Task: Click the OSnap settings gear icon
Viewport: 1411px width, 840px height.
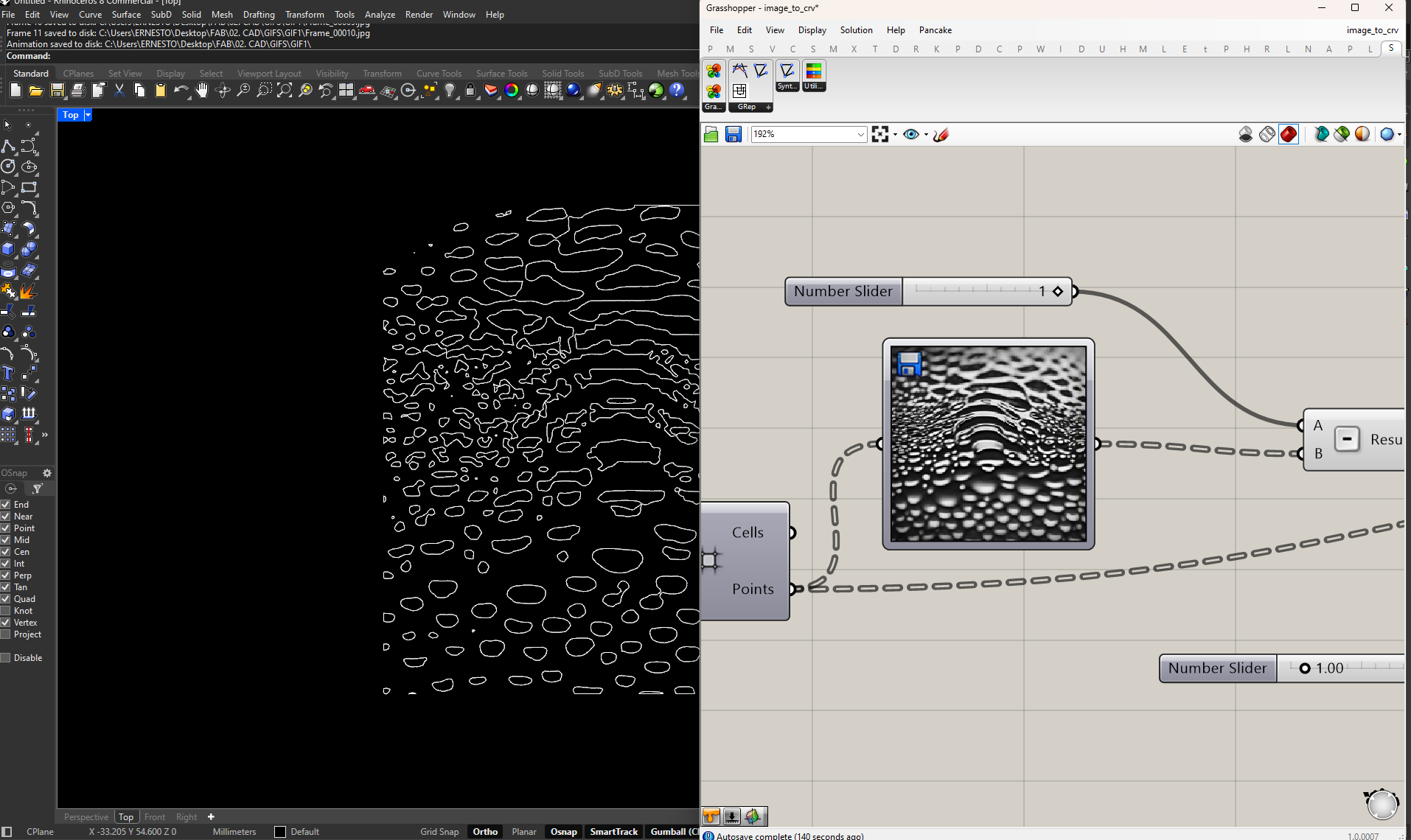Action: click(x=47, y=473)
